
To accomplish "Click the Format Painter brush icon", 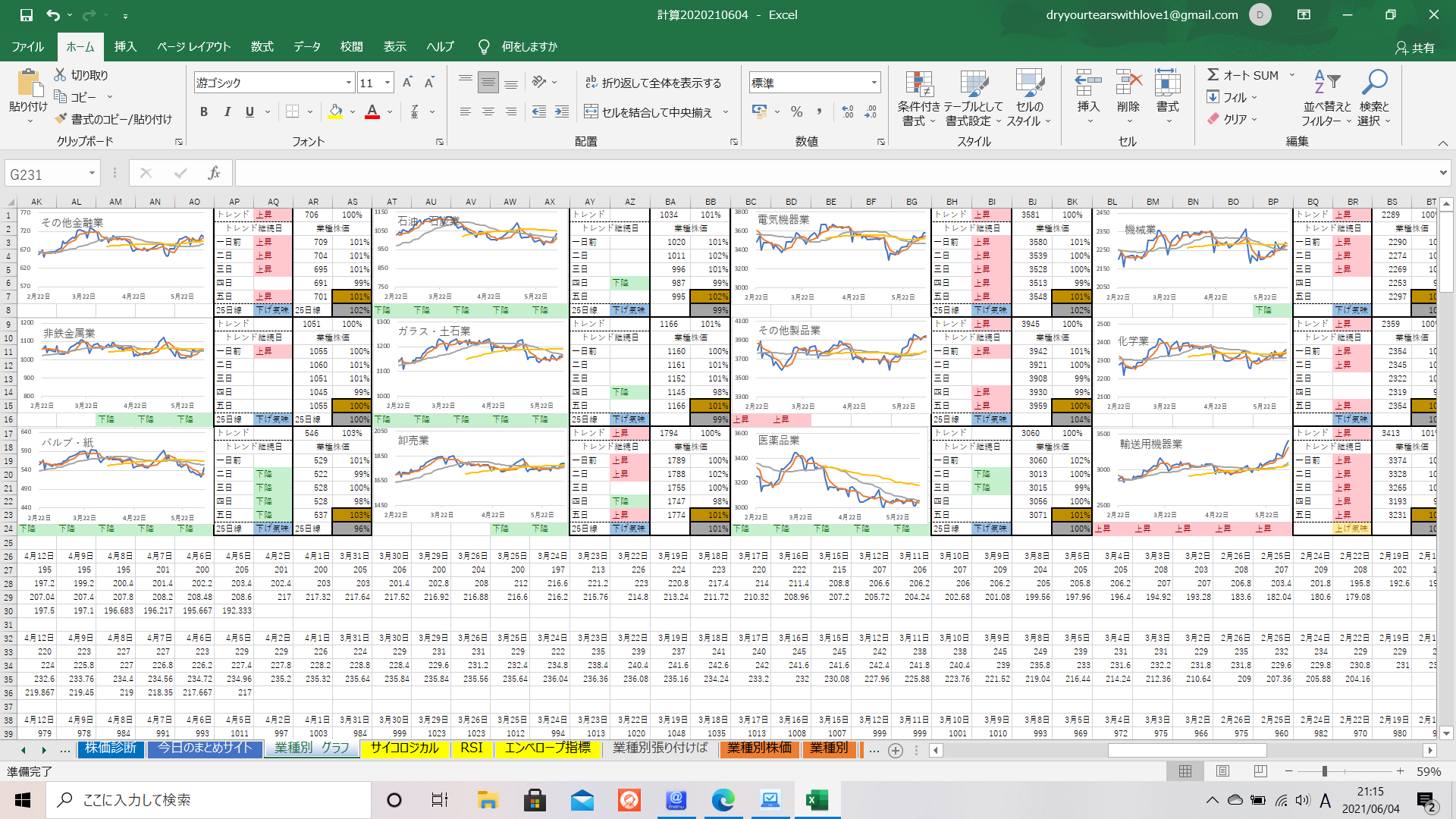I will pos(61,119).
